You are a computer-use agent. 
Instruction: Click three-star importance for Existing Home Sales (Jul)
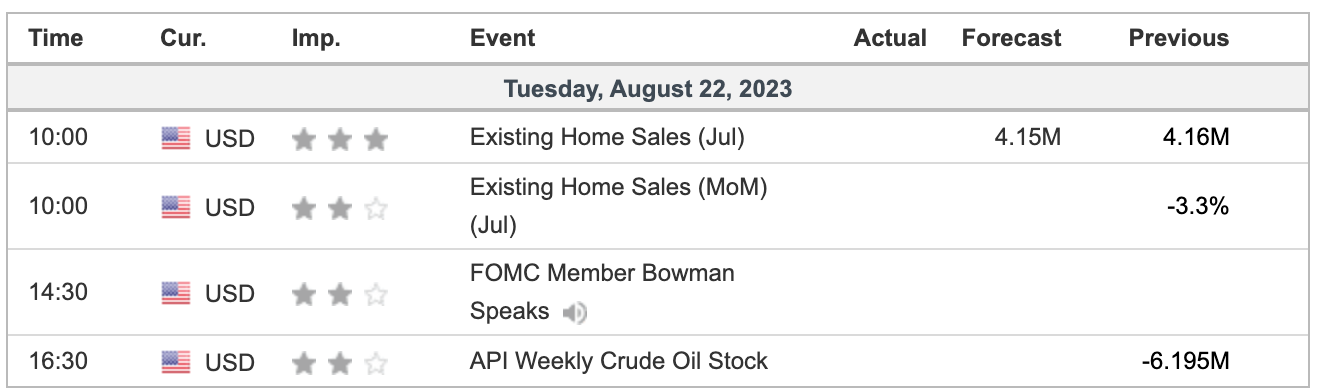click(340, 139)
